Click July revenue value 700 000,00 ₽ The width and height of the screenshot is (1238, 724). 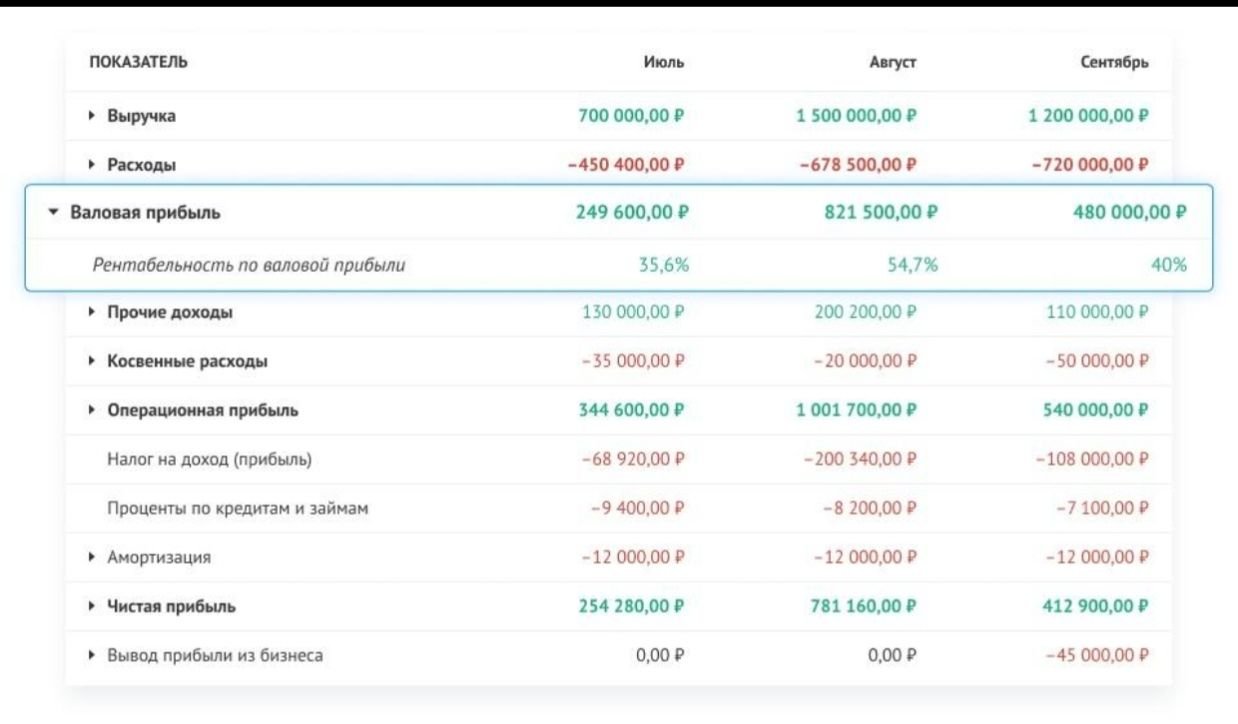(x=631, y=116)
